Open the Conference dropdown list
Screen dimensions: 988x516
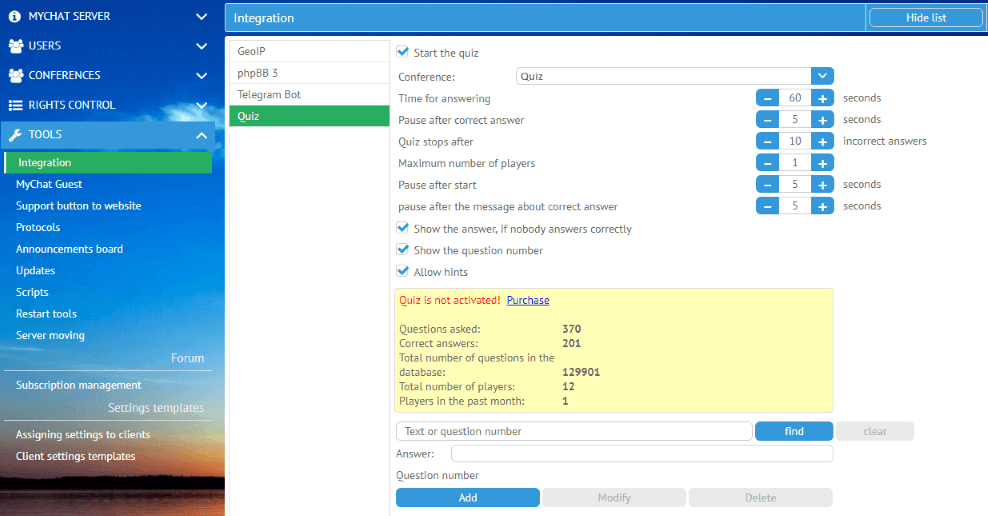click(821, 76)
